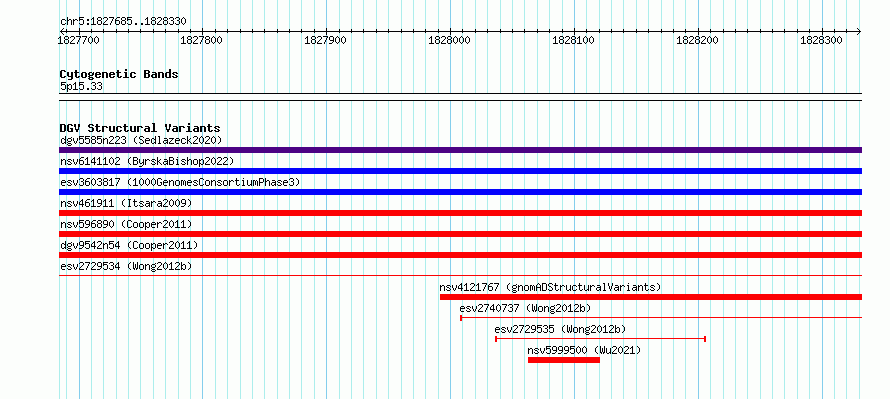Click the DGV Structural Variants track title
890x399 pixels.
pyautogui.click(x=140, y=128)
